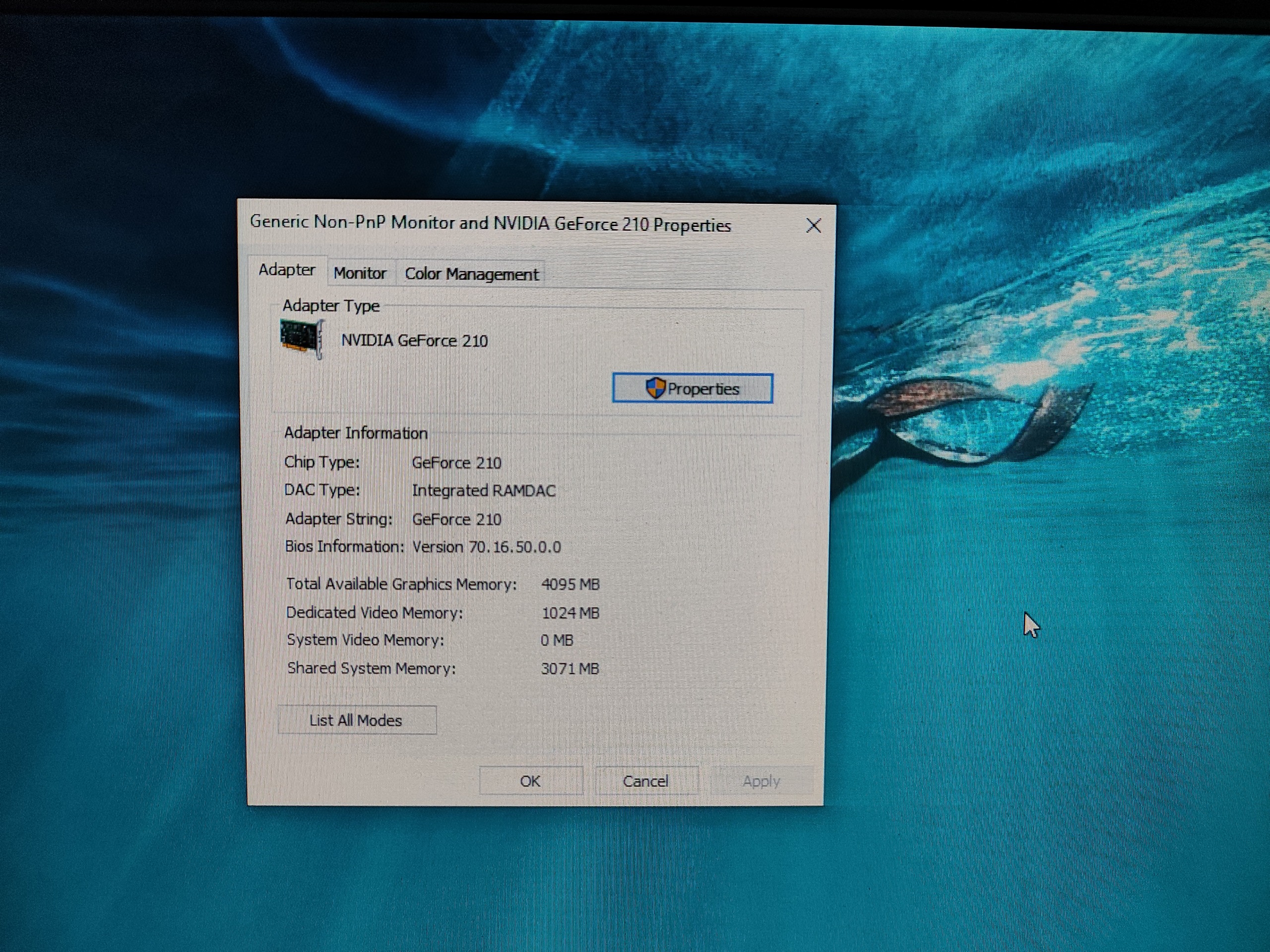Click the greyed-out Apply button
1270x952 pixels.
point(762,781)
